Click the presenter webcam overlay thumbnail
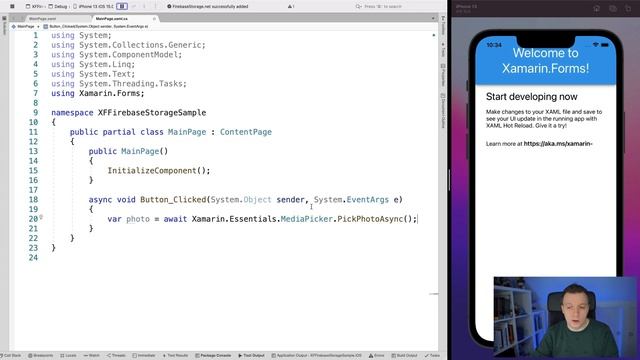This screenshot has width=640, height=360. coord(565,318)
